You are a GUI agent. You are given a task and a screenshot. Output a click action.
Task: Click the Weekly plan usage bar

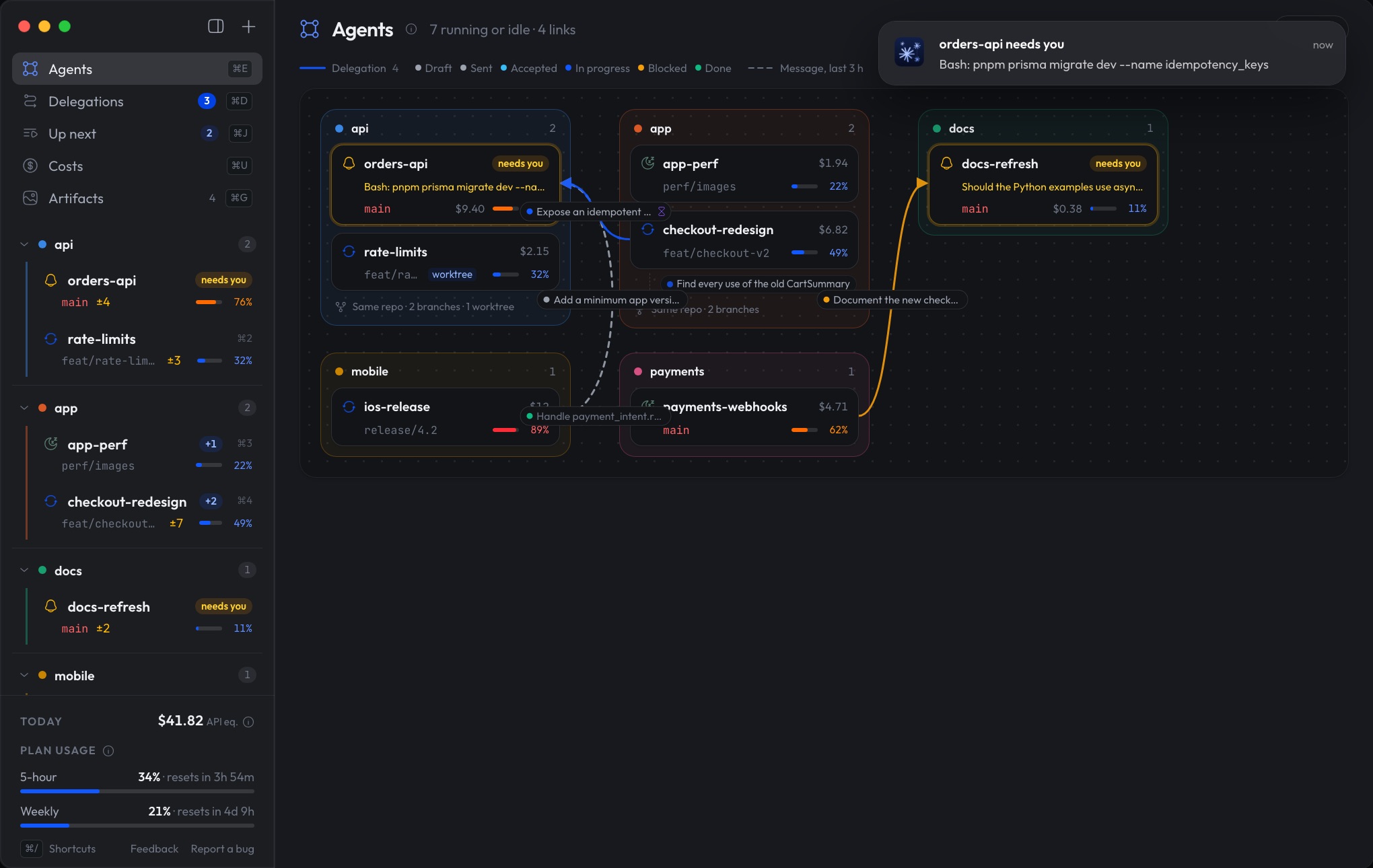(137, 826)
